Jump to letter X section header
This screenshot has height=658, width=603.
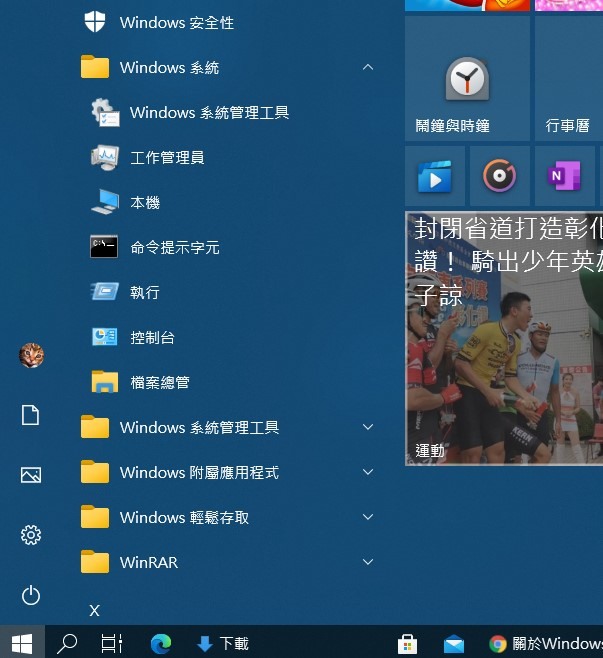click(x=94, y=610)
